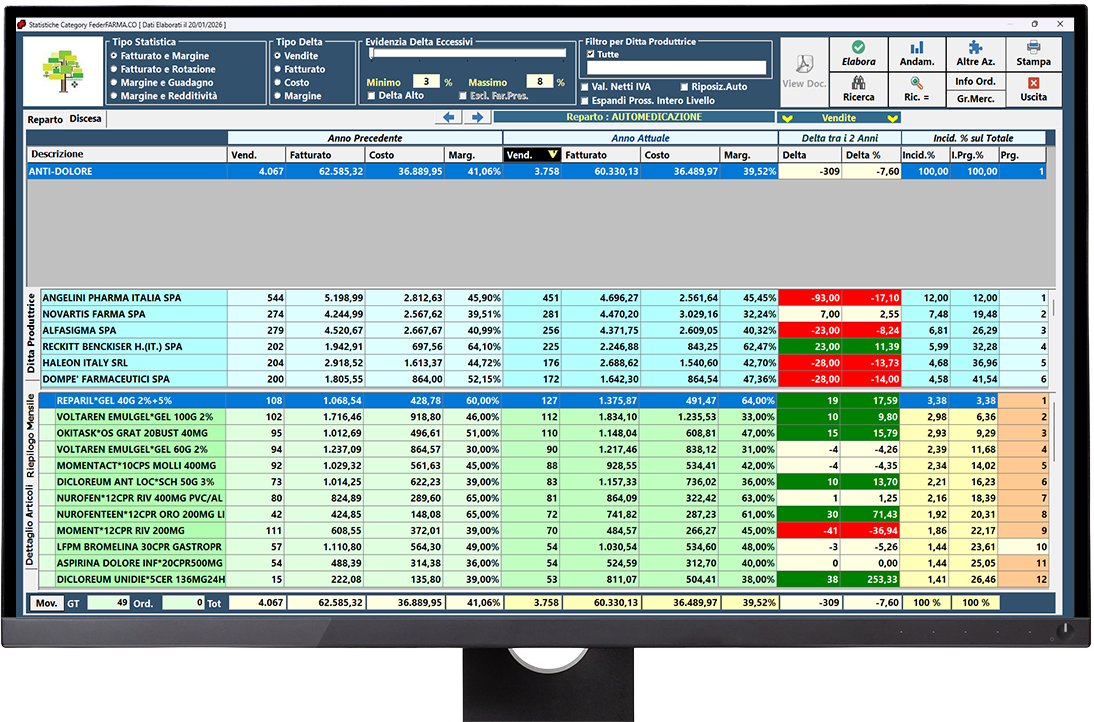Click the Ric. = magnifier button
This screenshot has height=722, width=1094.
[917, 90]
